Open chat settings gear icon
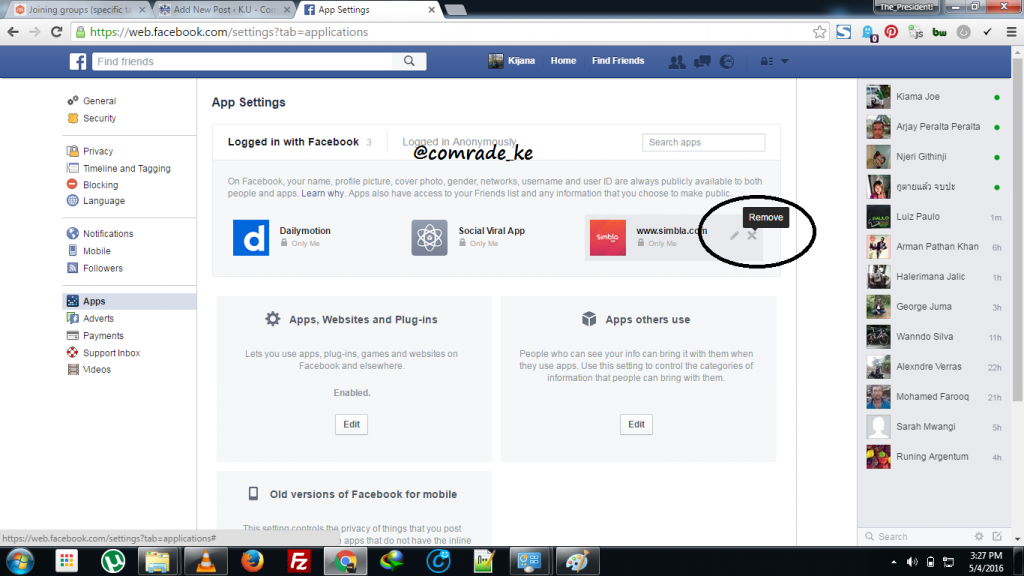Screen dimensions: 1024x576 tap(978, 536)
